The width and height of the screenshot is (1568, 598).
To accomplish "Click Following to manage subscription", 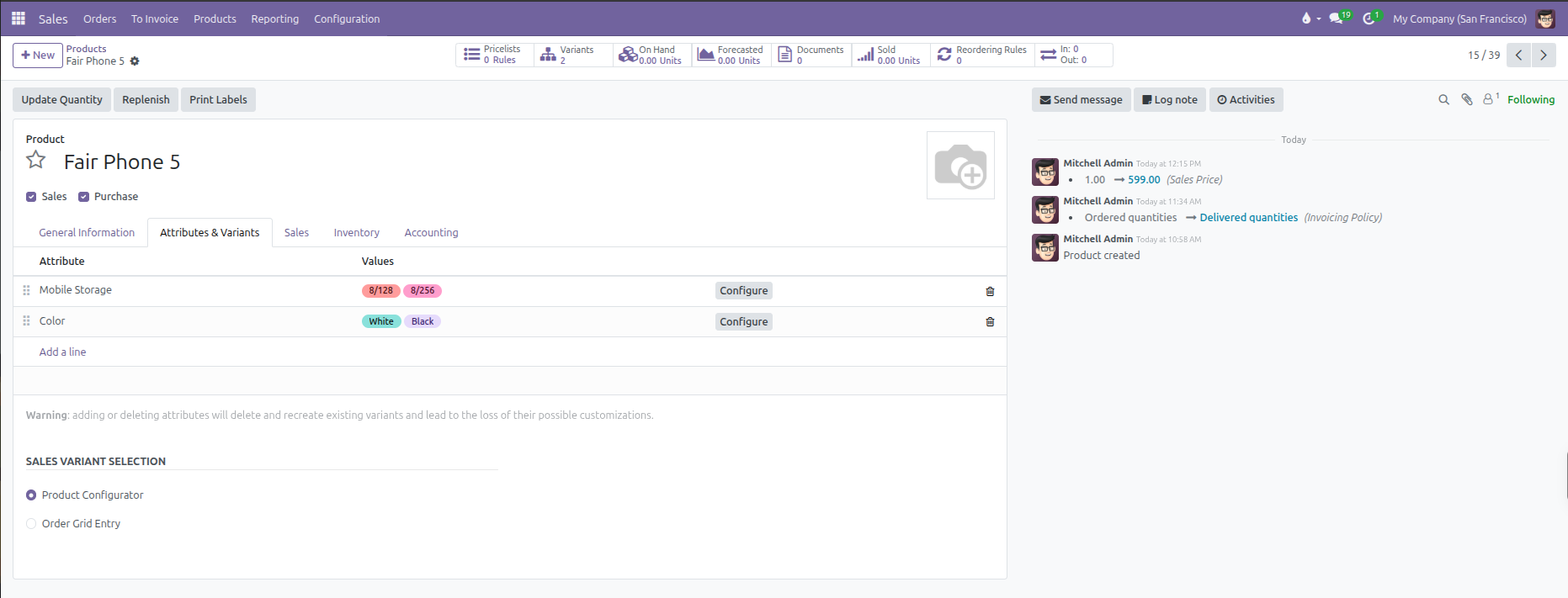I will pyautogui.click(x=1531, y=99).
